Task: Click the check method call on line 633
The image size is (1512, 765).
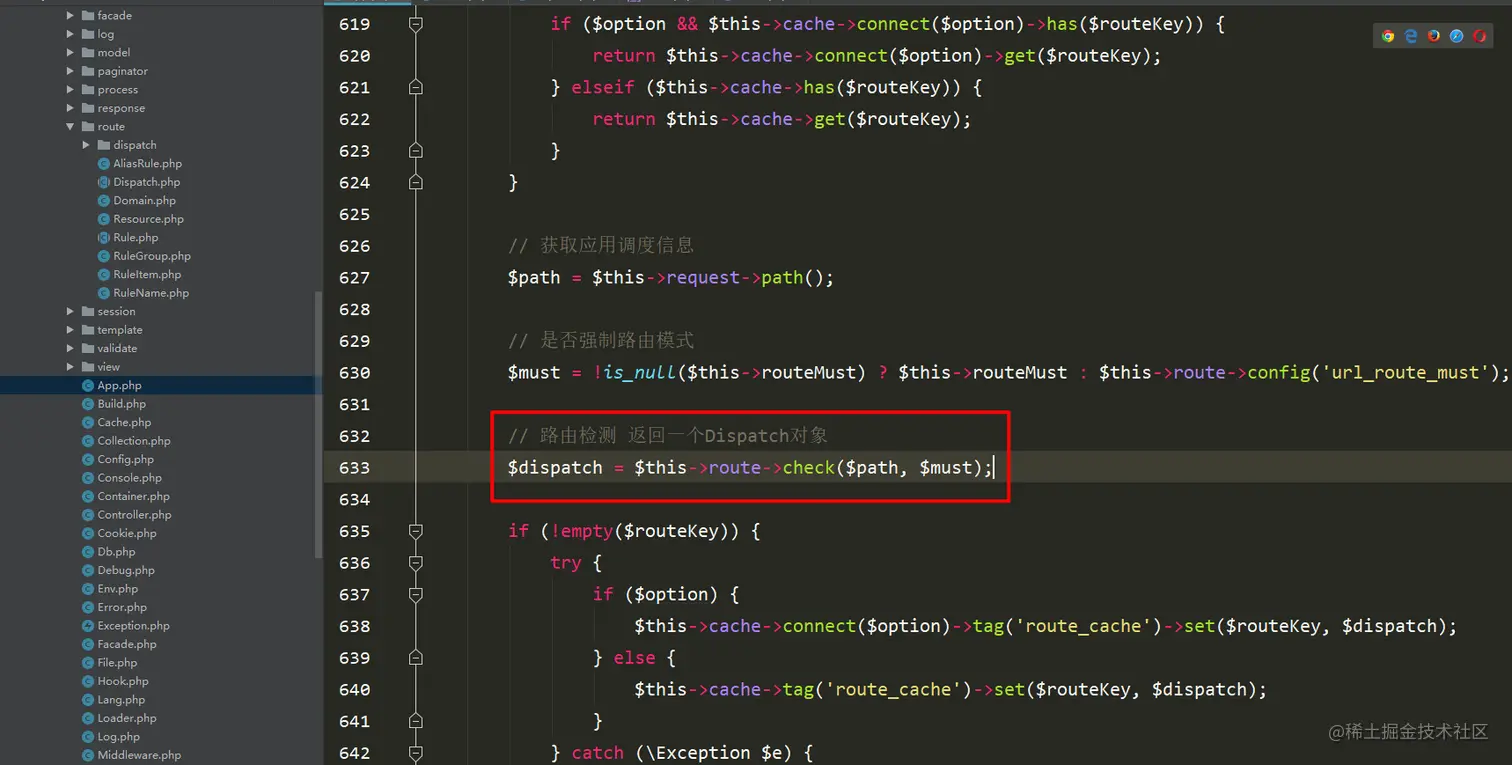Action: pyautogui.click(x=809, y=468)
